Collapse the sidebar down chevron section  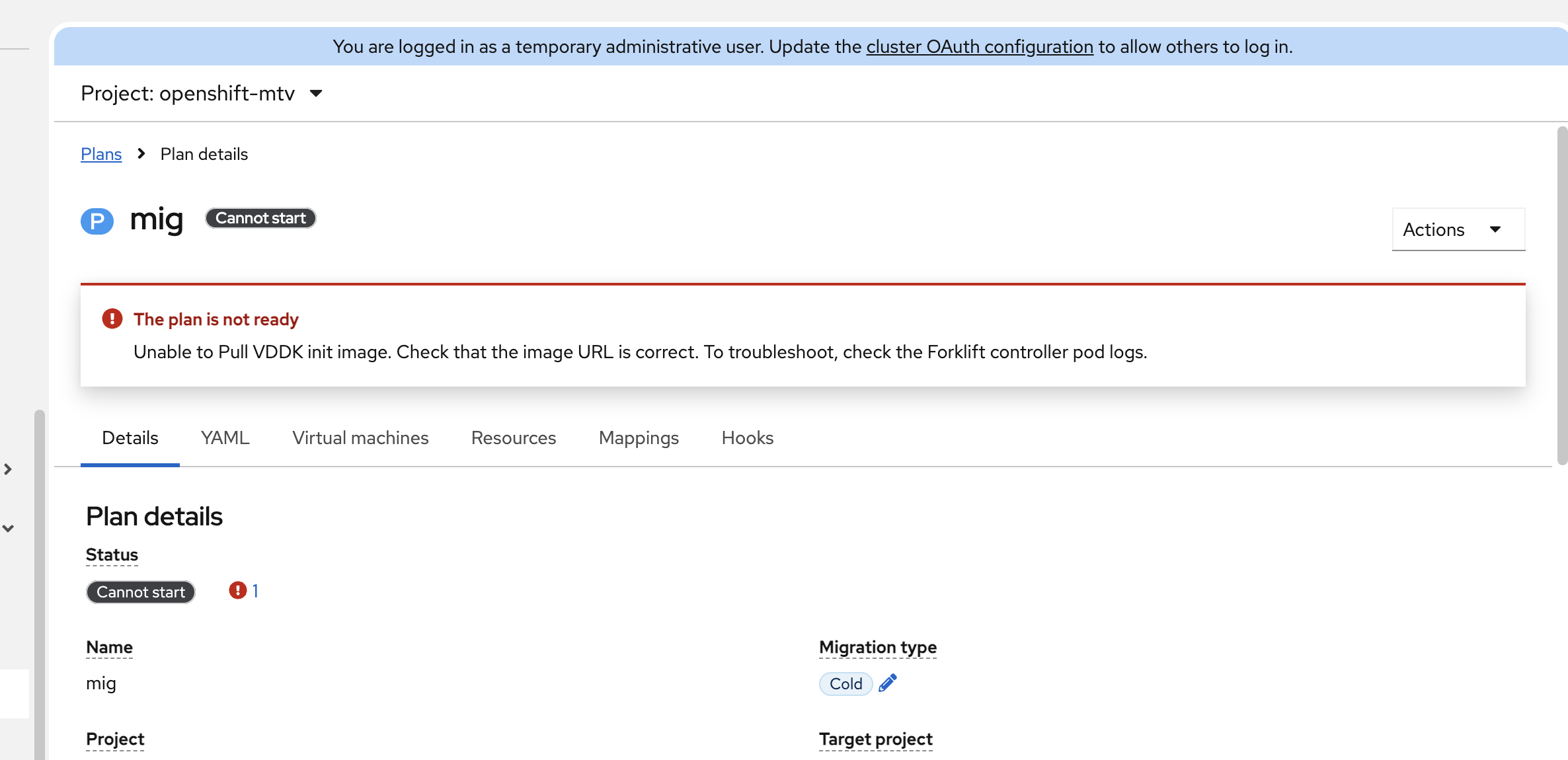point(8,529)
